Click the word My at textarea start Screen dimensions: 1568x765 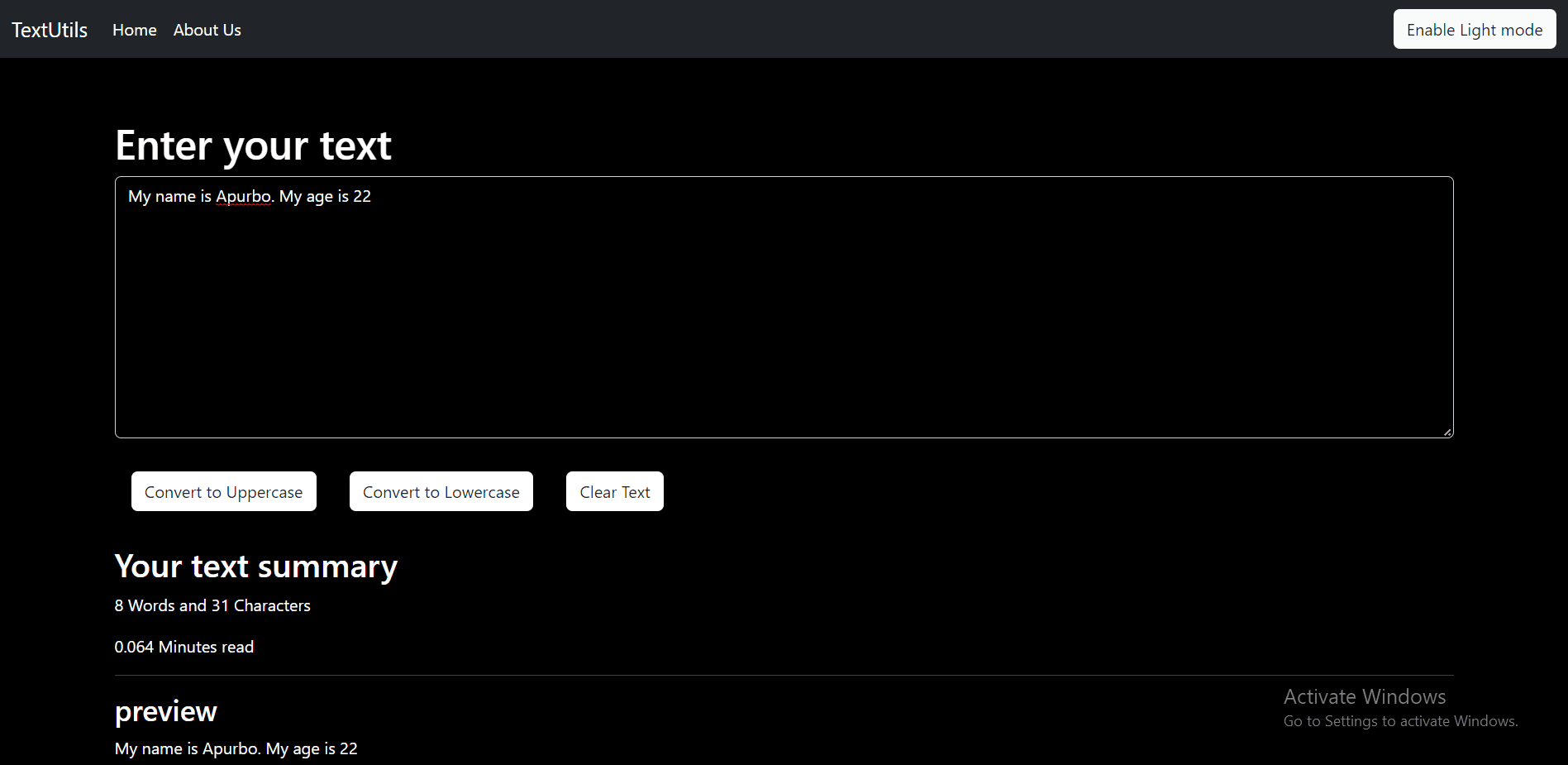139,197
